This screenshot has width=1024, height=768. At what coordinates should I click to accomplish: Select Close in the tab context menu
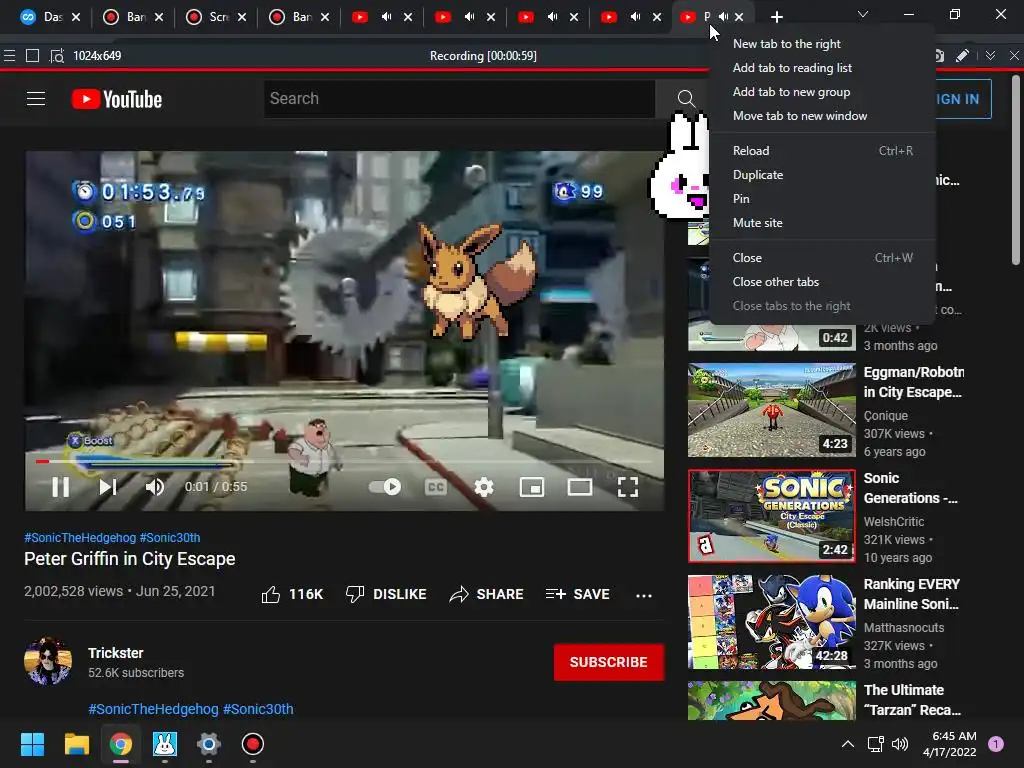point(822,258)
